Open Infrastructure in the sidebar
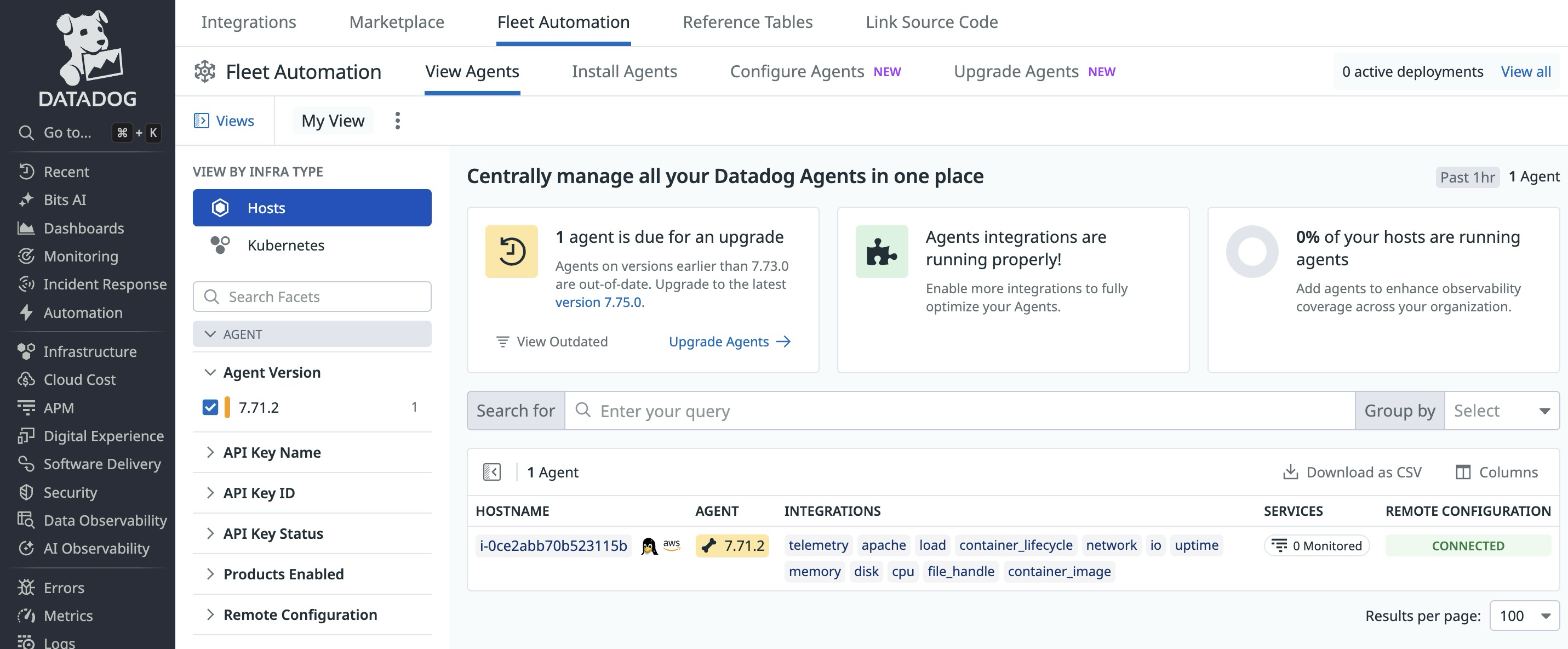 89,351
